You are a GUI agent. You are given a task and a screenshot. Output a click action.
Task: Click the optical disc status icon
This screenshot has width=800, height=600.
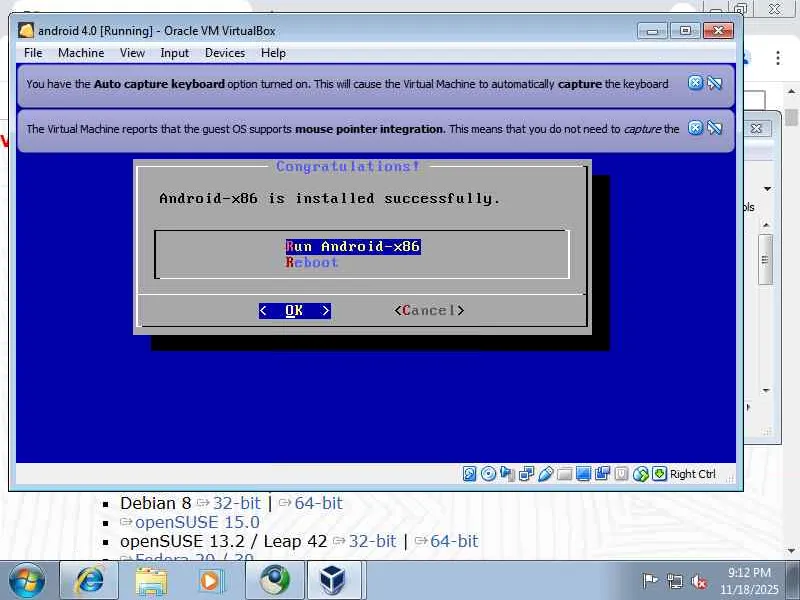point(488,474)
